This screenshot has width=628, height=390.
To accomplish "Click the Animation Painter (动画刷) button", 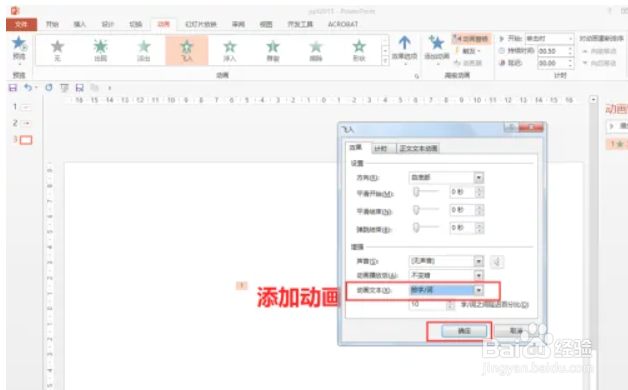I will [x=468, y=63].
